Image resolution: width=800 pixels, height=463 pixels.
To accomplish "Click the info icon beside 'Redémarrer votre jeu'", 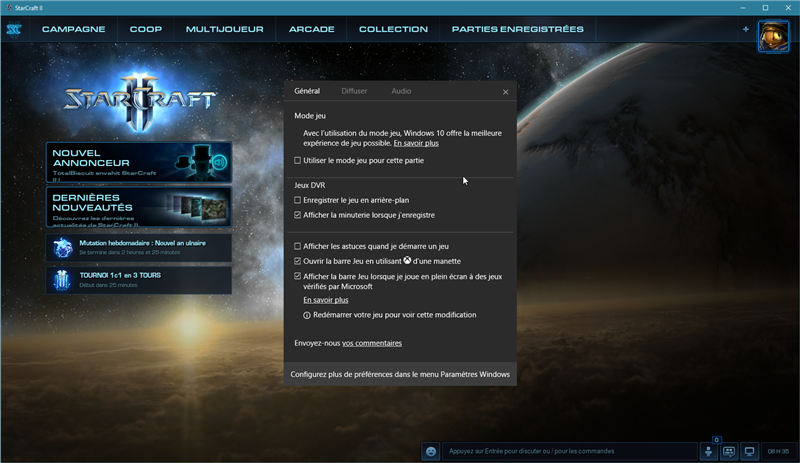I will [307, 315].
